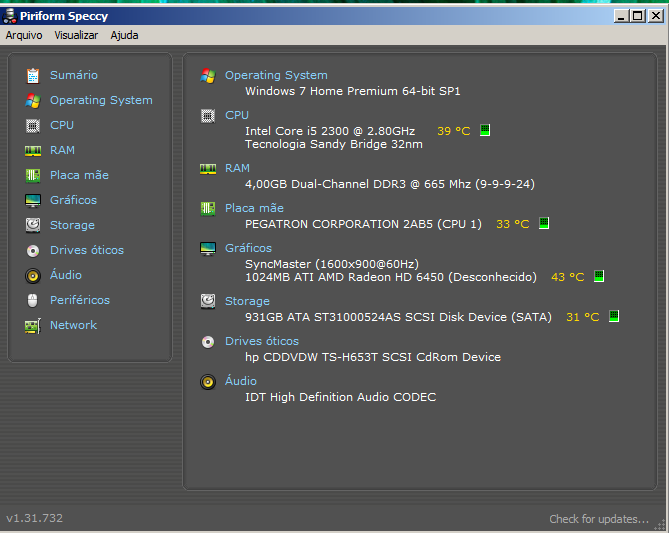Click the Áudio heading in summary panel
669x533 pixels.
[241, 381]
